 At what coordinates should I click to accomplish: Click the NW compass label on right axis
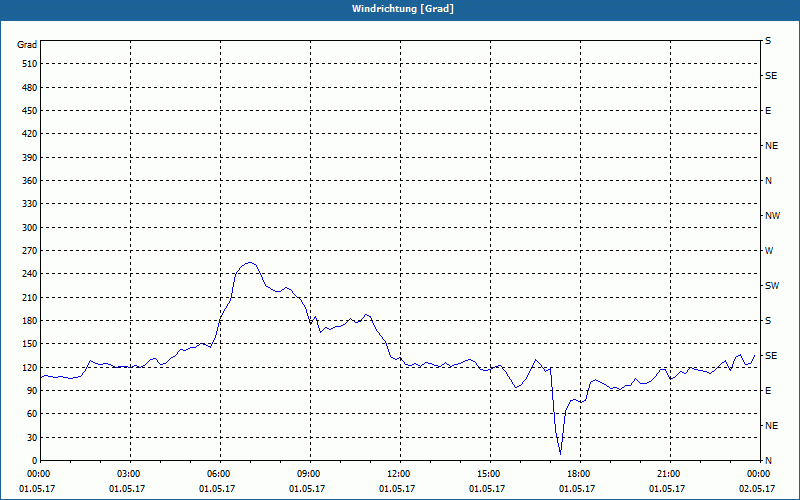tap(772, 216)
